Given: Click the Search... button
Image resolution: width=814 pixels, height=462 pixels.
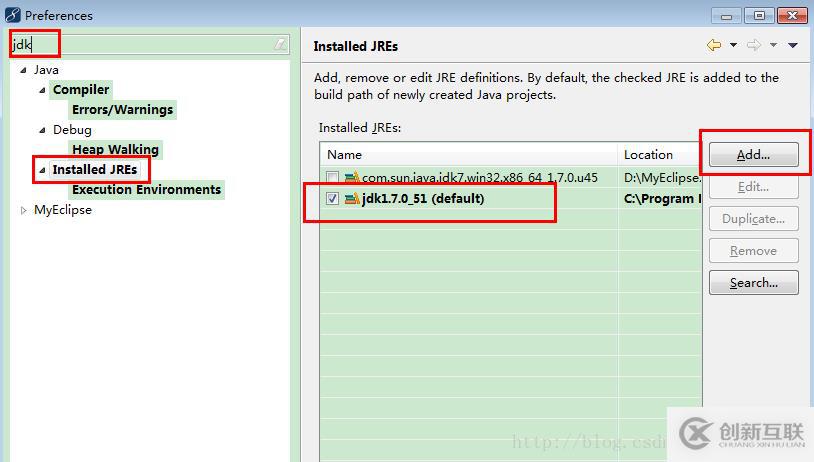Looking at the screenshot, I should coord(754,282).
